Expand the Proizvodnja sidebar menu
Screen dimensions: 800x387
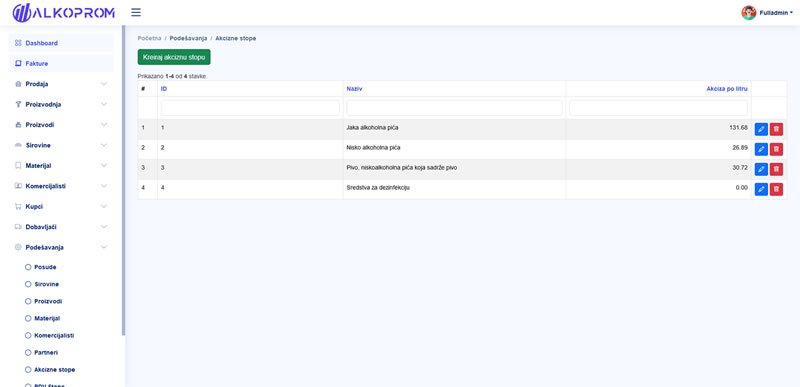click(x=61, y=104)
